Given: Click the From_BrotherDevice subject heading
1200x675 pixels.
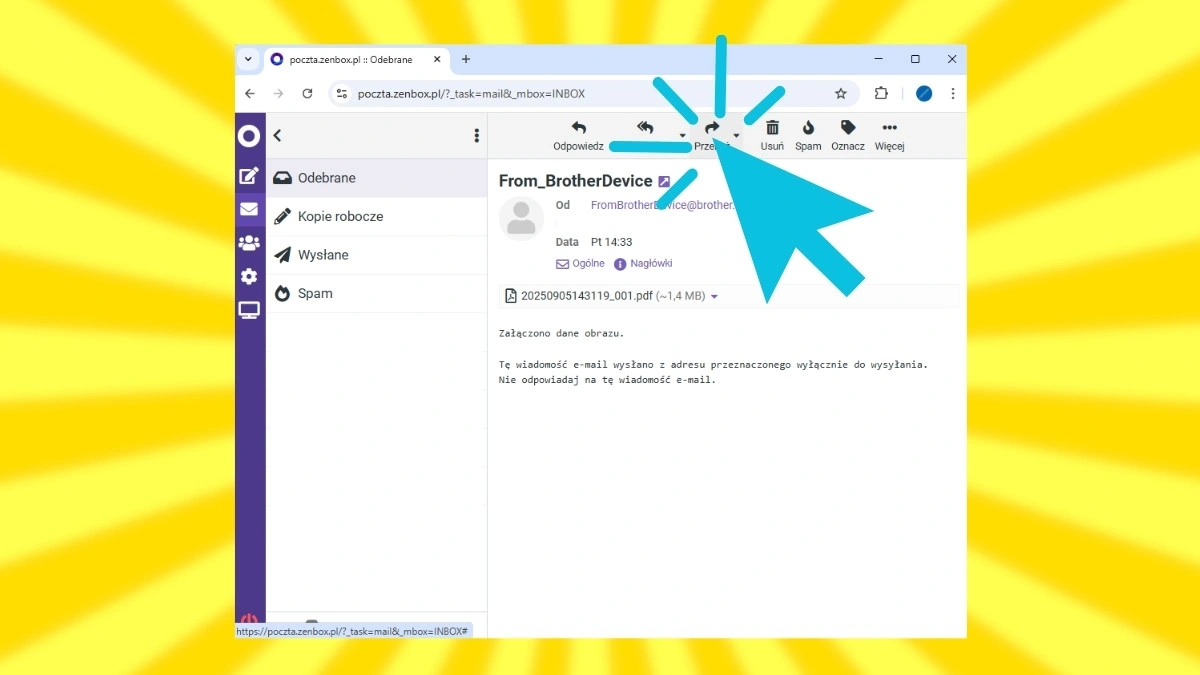Looking at the screenshot, I should (x=575, y=181).
